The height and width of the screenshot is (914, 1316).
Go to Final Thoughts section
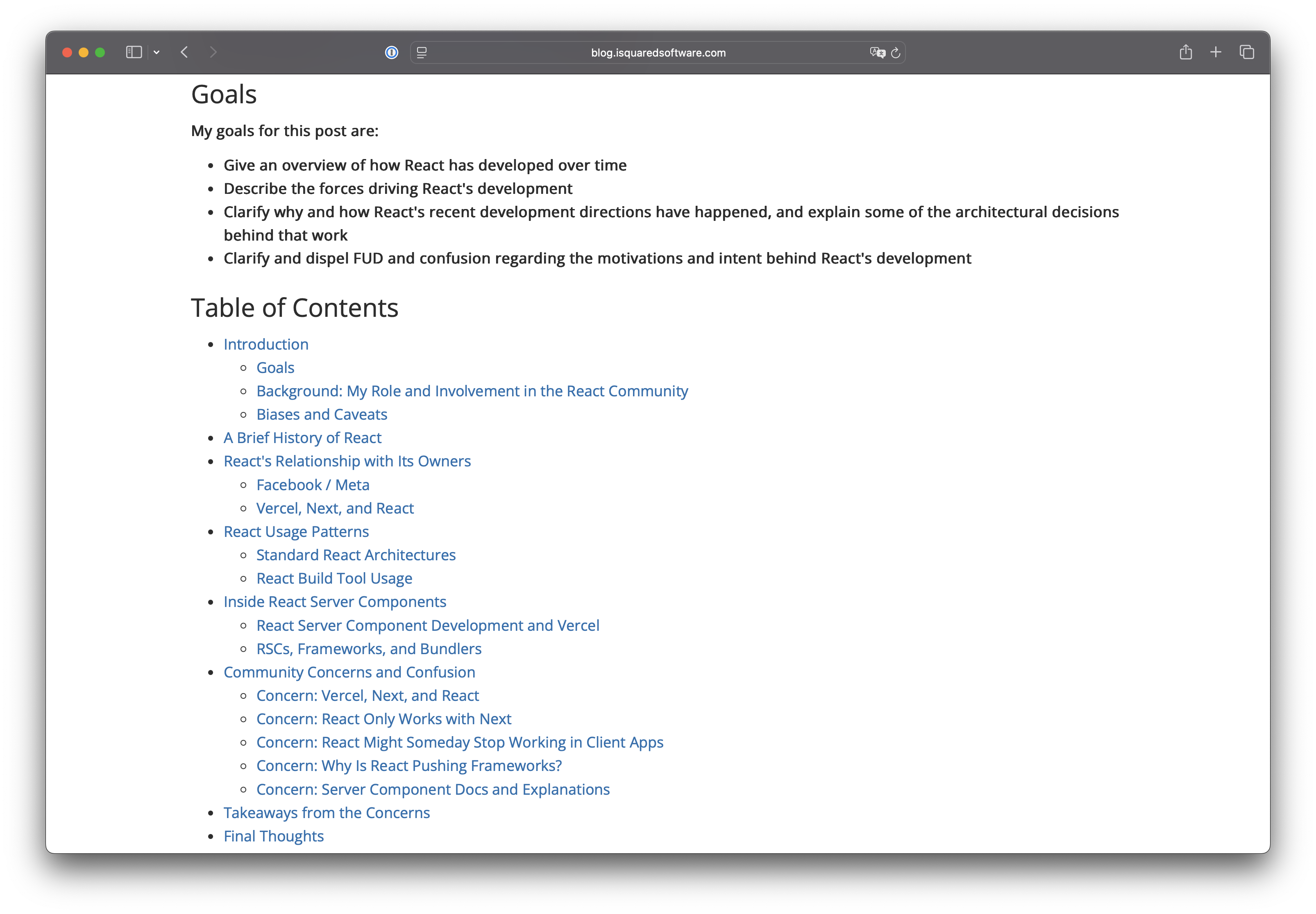point(274,837)
